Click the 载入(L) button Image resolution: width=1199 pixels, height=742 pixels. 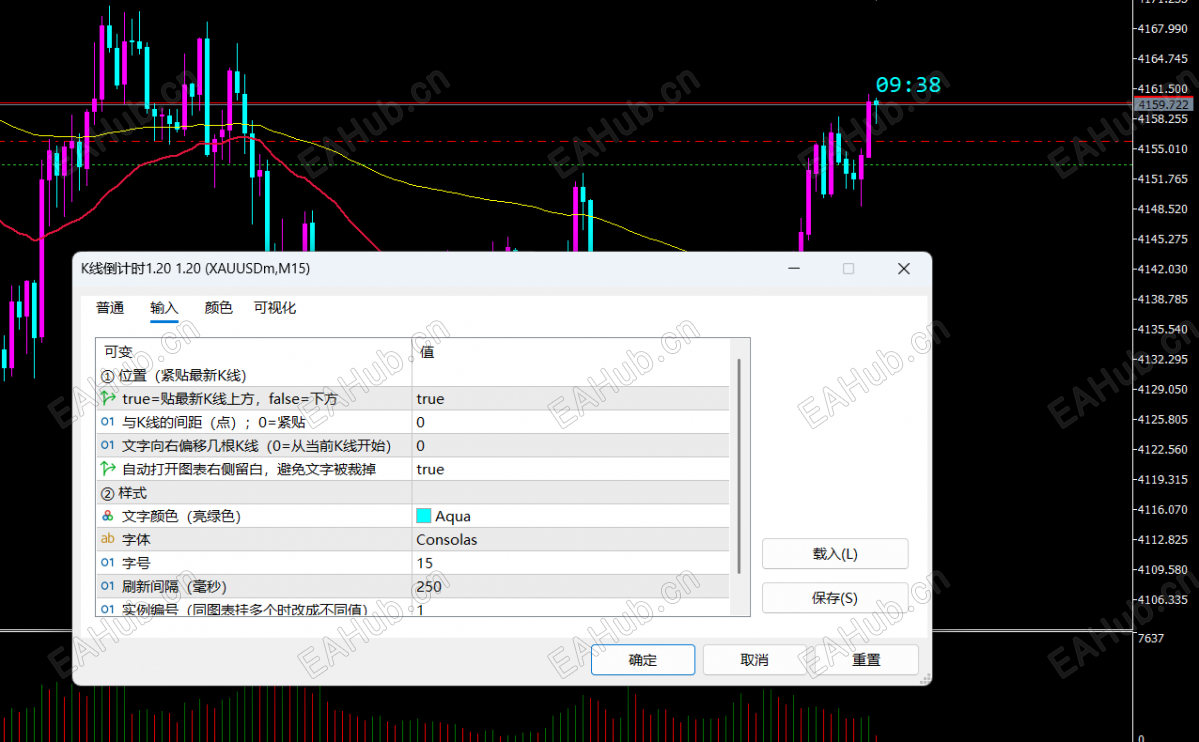pos(835,553)
